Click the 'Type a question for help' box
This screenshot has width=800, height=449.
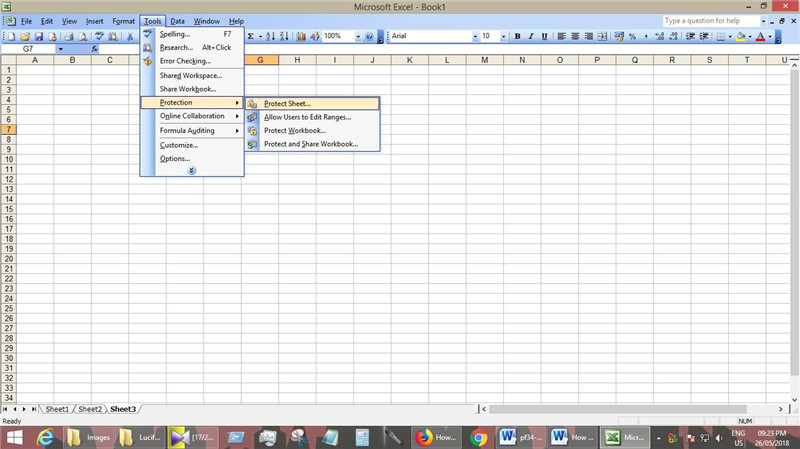[711, 21]
